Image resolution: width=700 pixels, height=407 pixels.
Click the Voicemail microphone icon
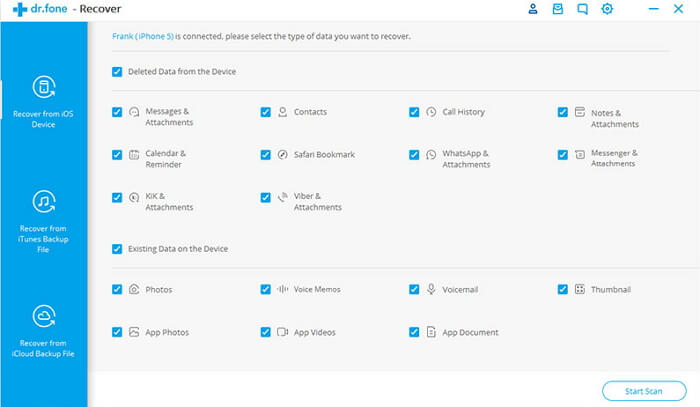431,289
